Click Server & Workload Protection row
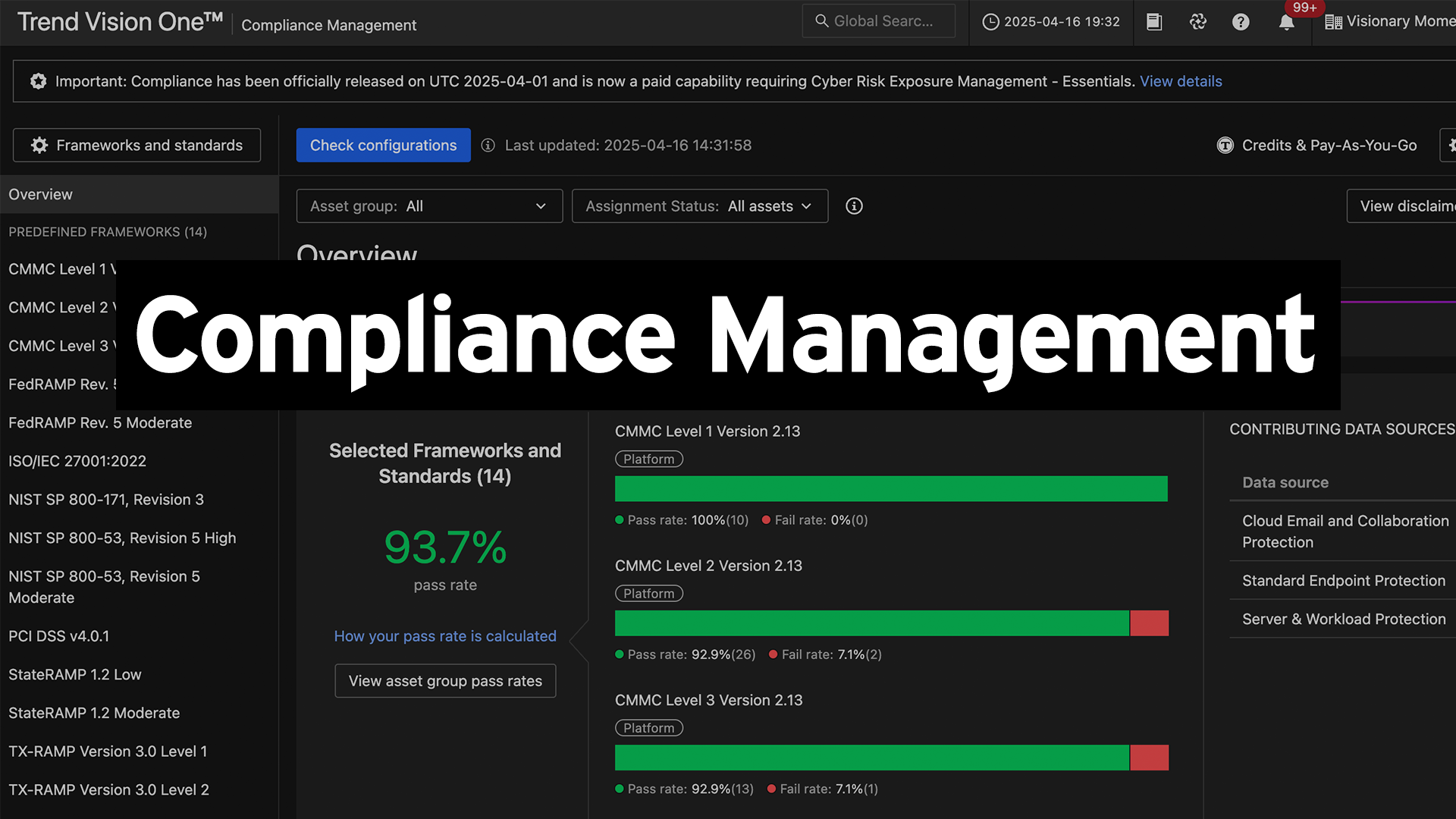This screenshot has height=819, width=1456. (x=1342, y=620)
